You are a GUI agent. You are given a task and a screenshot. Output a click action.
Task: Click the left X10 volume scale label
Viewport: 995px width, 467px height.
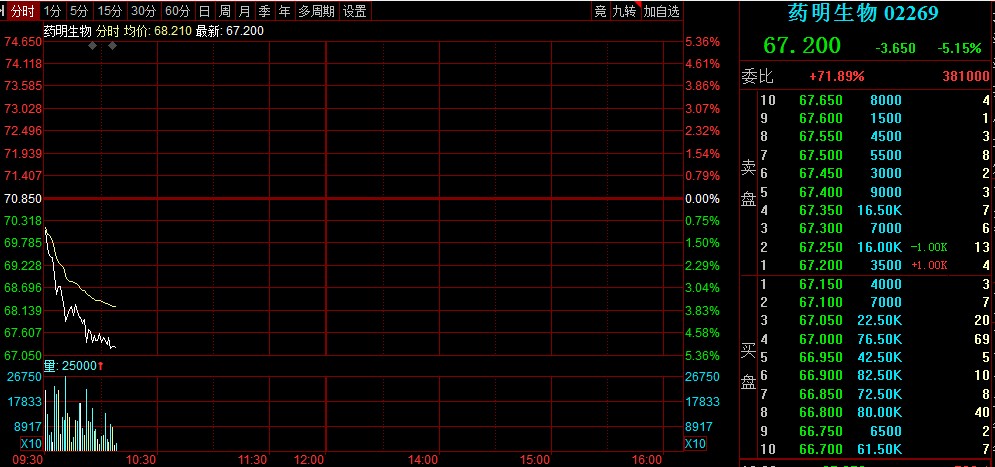coord(31,443)
